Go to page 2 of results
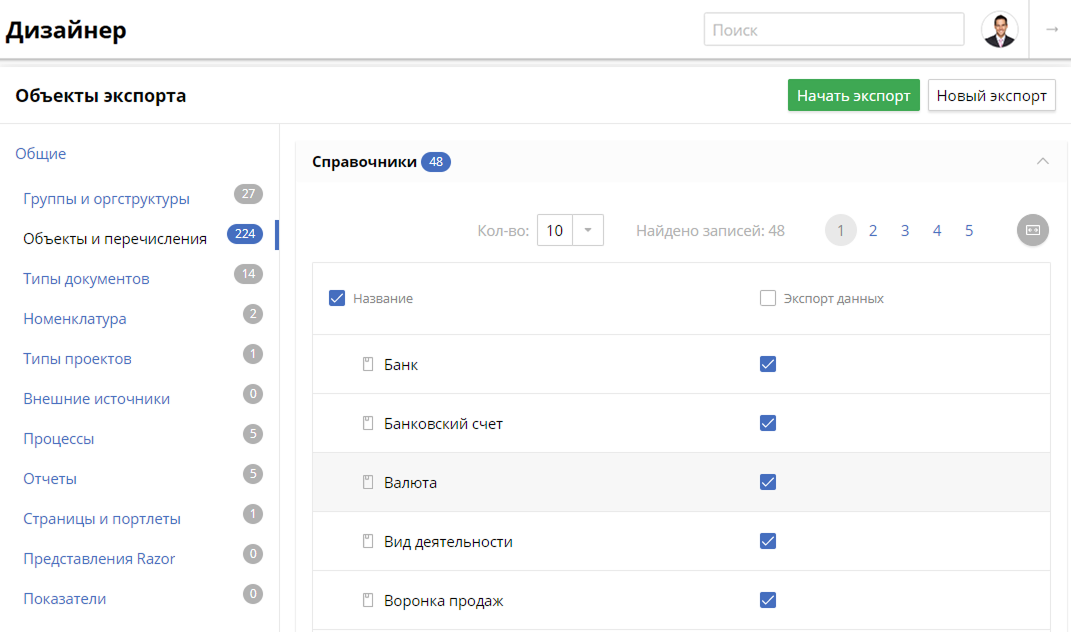This screenshot has height=632, width=1071. pyautogui.click(x=873, y=231)
